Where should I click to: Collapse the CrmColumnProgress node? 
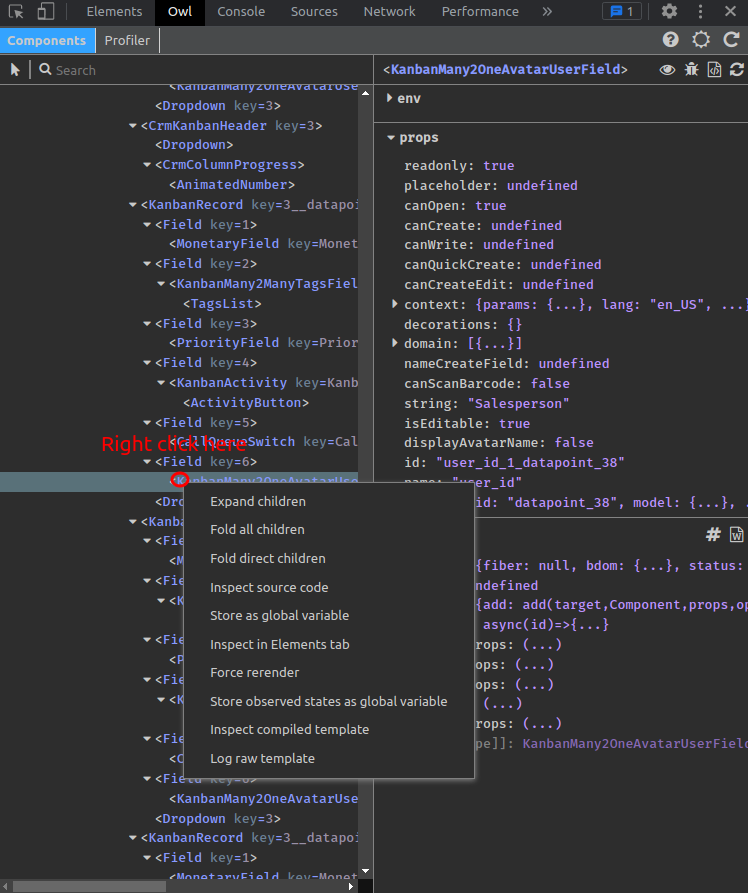coord(147,165)
